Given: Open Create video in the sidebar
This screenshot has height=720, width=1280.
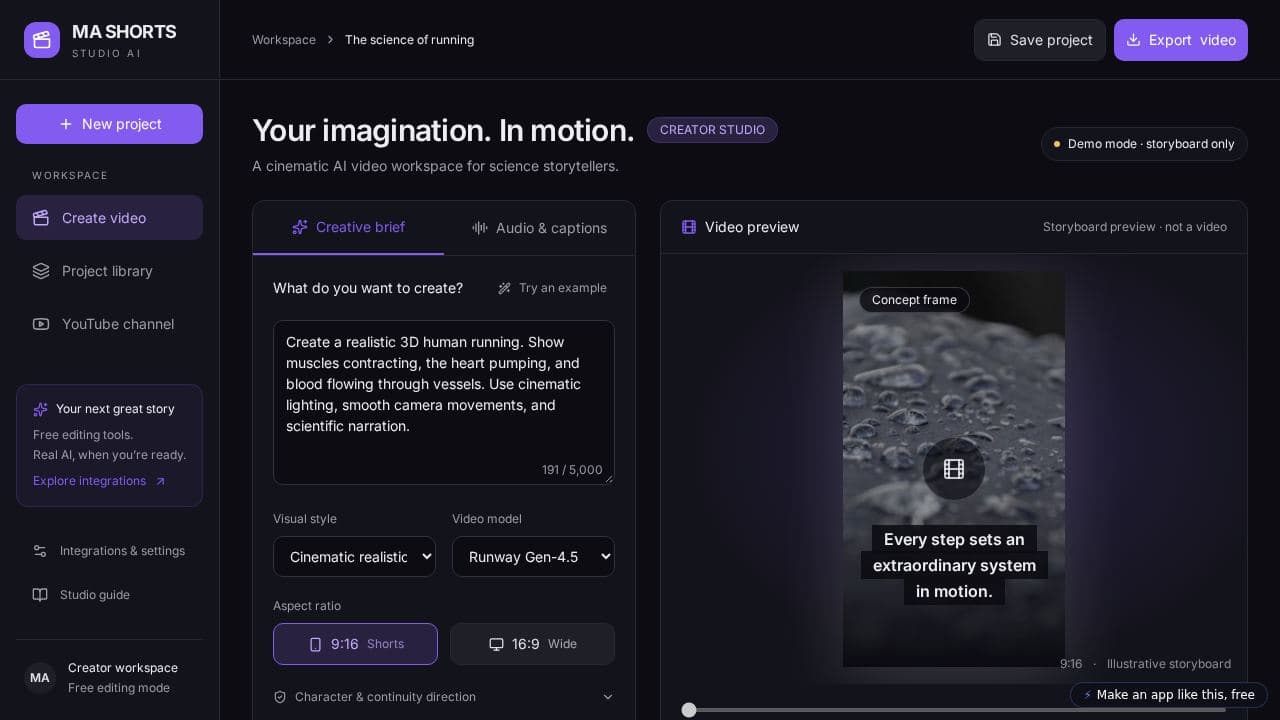Looking at the screenshot, I should pos(109,218).
